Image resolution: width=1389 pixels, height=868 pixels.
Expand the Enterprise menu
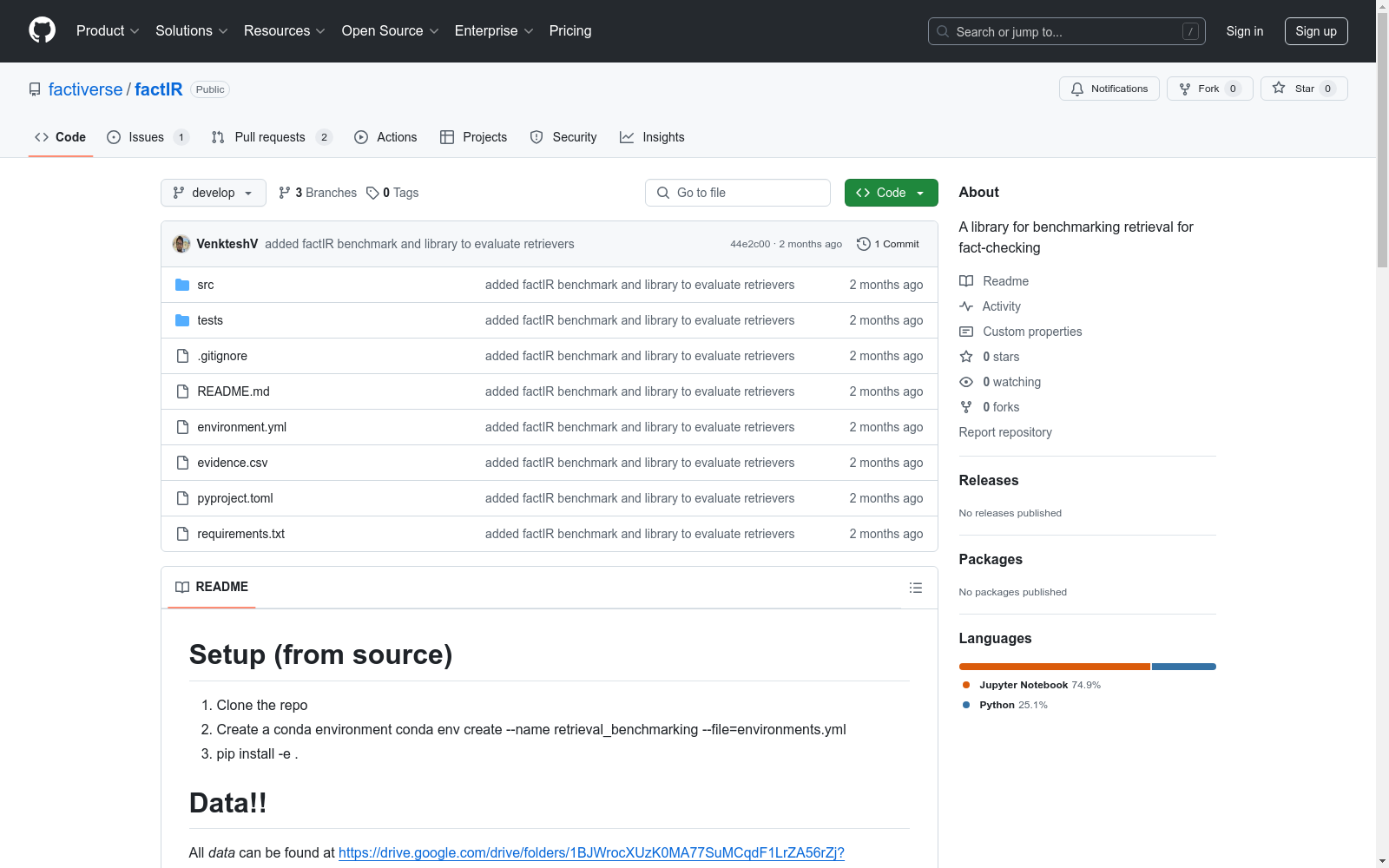coord(494,31)
